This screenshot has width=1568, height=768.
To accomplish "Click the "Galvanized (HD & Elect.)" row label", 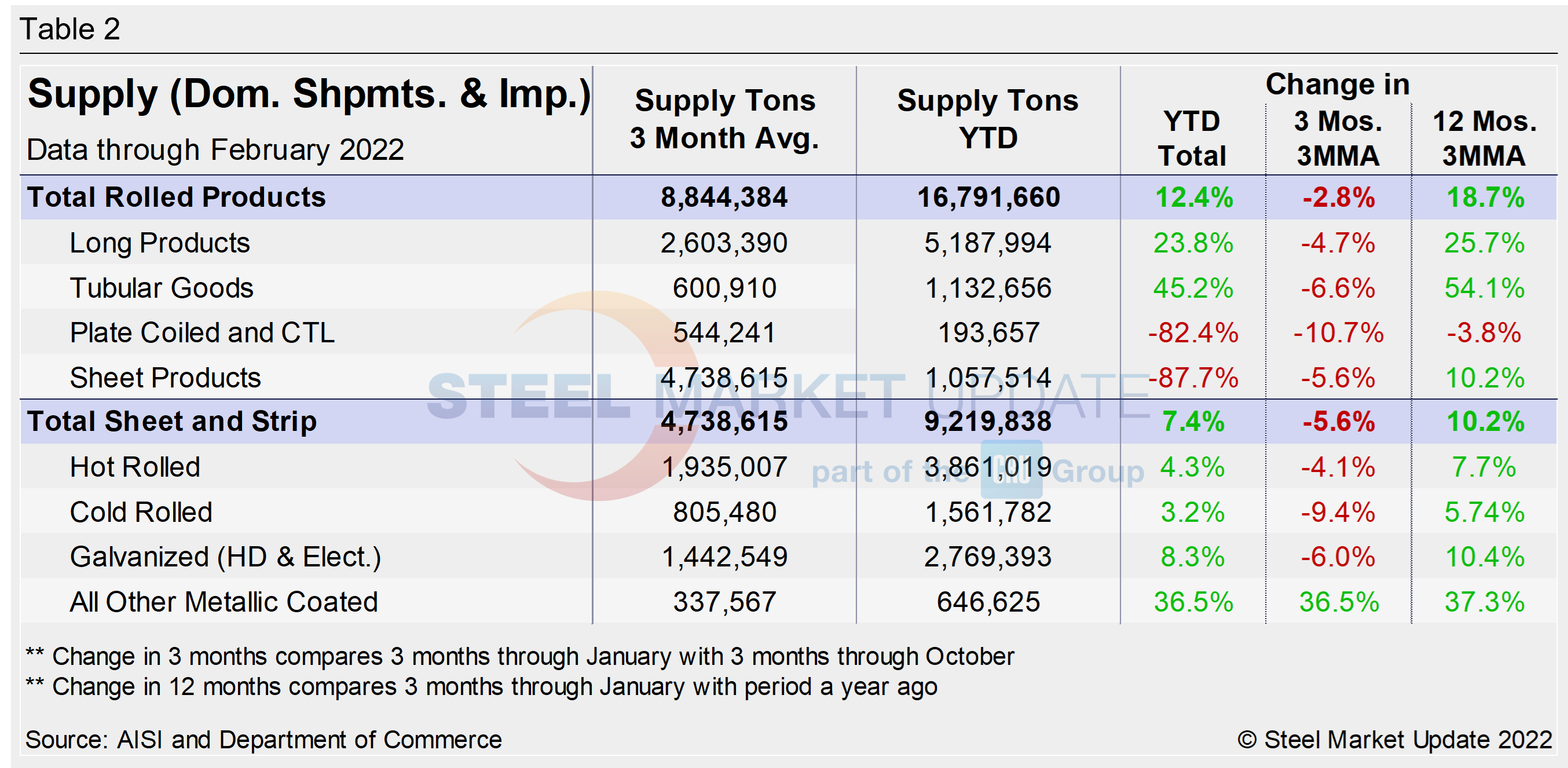I will [x=225, y=557].
